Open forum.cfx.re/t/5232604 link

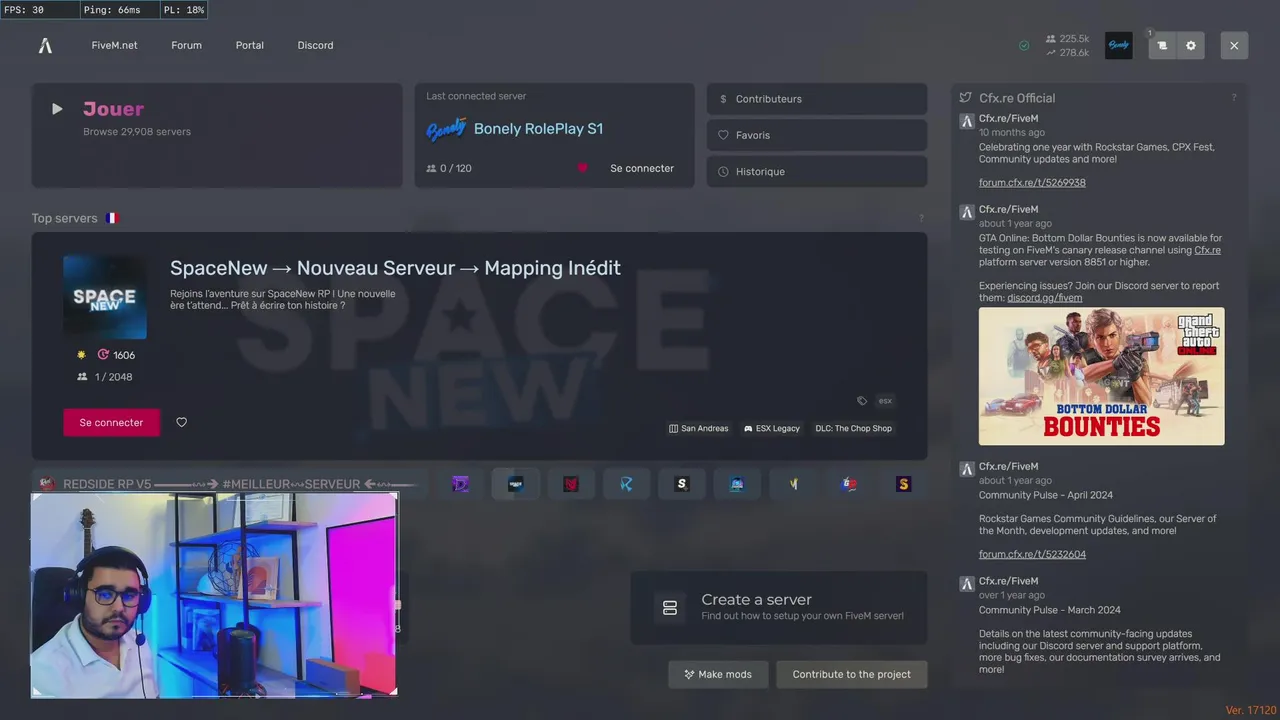click(x=1032, y=554)
